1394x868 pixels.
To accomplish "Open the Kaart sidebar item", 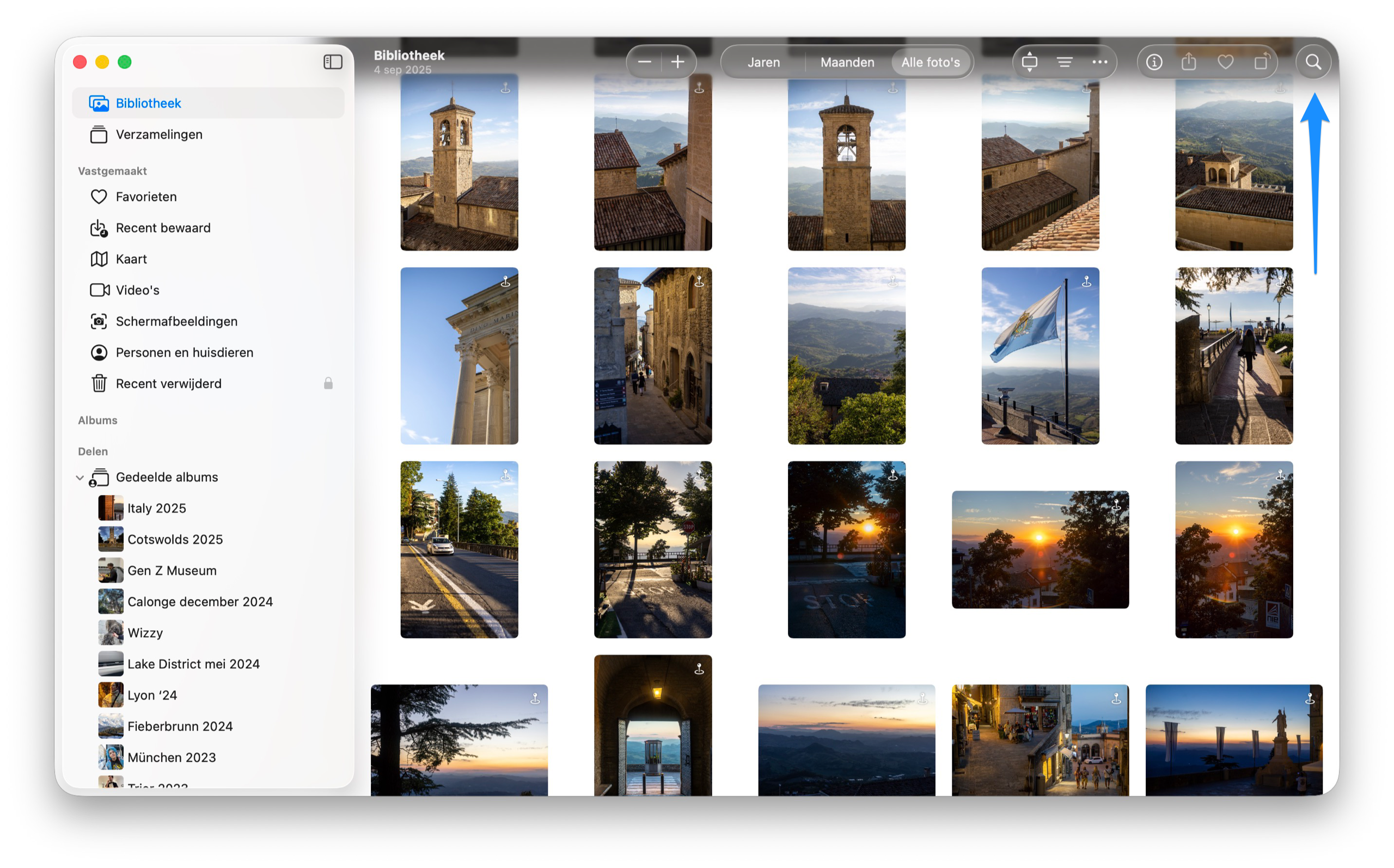I will pyautogui.click(x=131, y=259).
